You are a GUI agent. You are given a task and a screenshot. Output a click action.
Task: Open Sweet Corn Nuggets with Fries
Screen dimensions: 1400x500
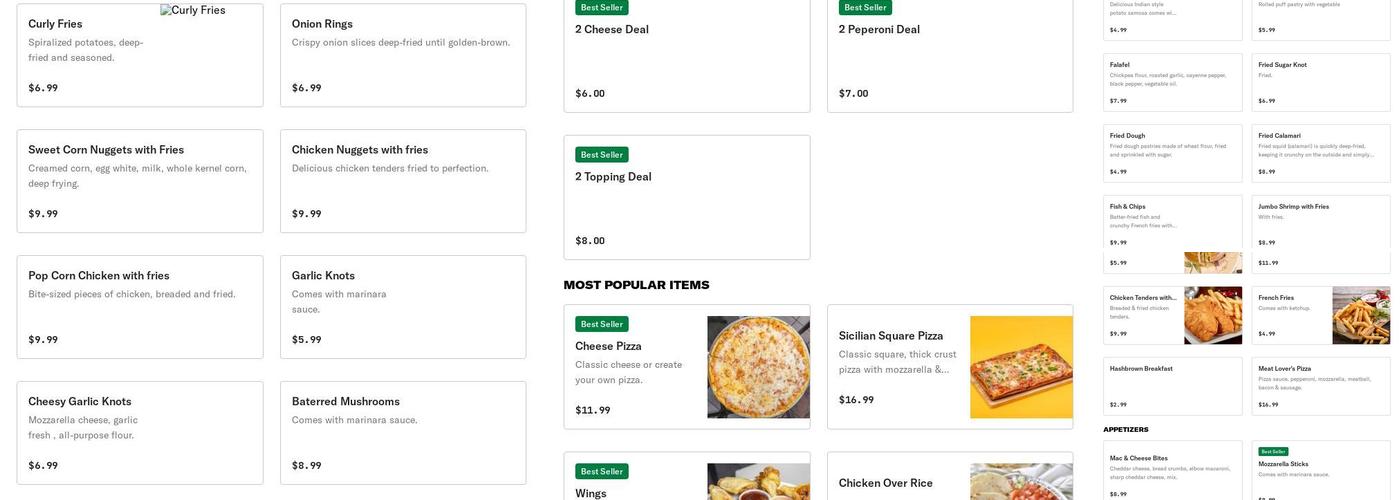click(140, 181)
